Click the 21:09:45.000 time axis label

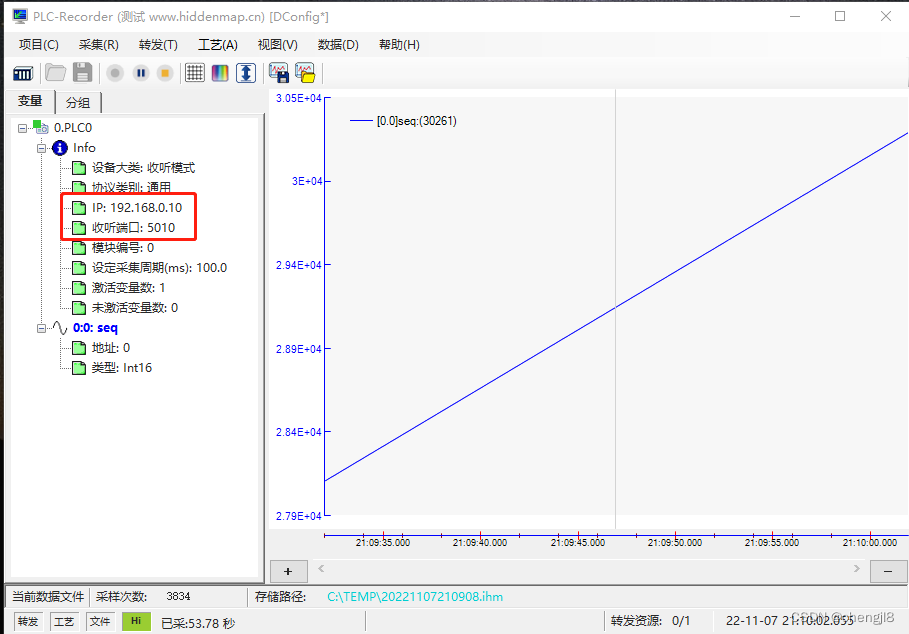[577, 543]
